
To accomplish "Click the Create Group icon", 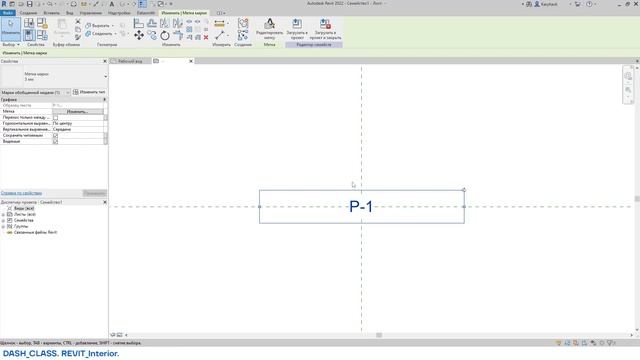I will [x=243, y=23].
